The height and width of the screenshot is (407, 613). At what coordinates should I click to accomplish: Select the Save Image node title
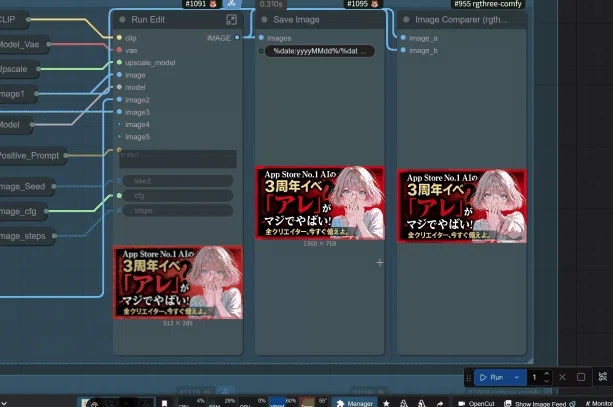(x=296, y=20)
